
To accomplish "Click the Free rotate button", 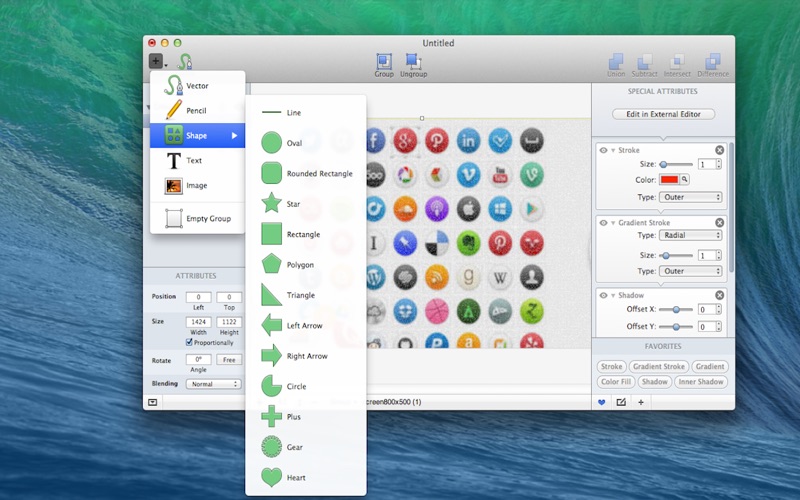I will (x=229, y=360).
